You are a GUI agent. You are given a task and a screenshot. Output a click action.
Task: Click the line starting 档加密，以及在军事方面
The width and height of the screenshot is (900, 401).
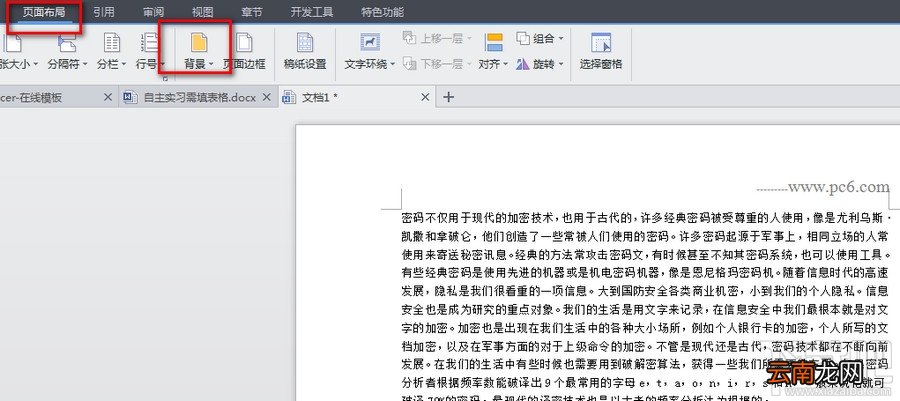(x=646, y=346)
